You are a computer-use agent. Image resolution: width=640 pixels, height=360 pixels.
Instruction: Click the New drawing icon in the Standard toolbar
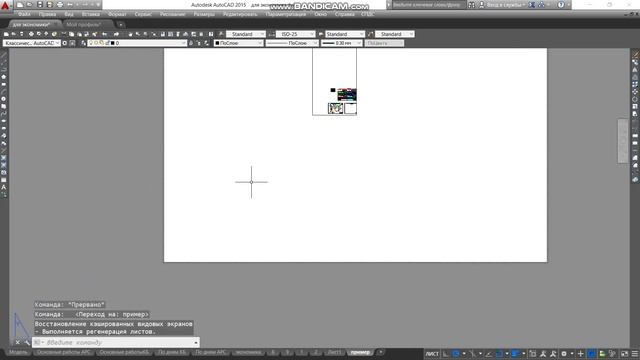point(6,34)
